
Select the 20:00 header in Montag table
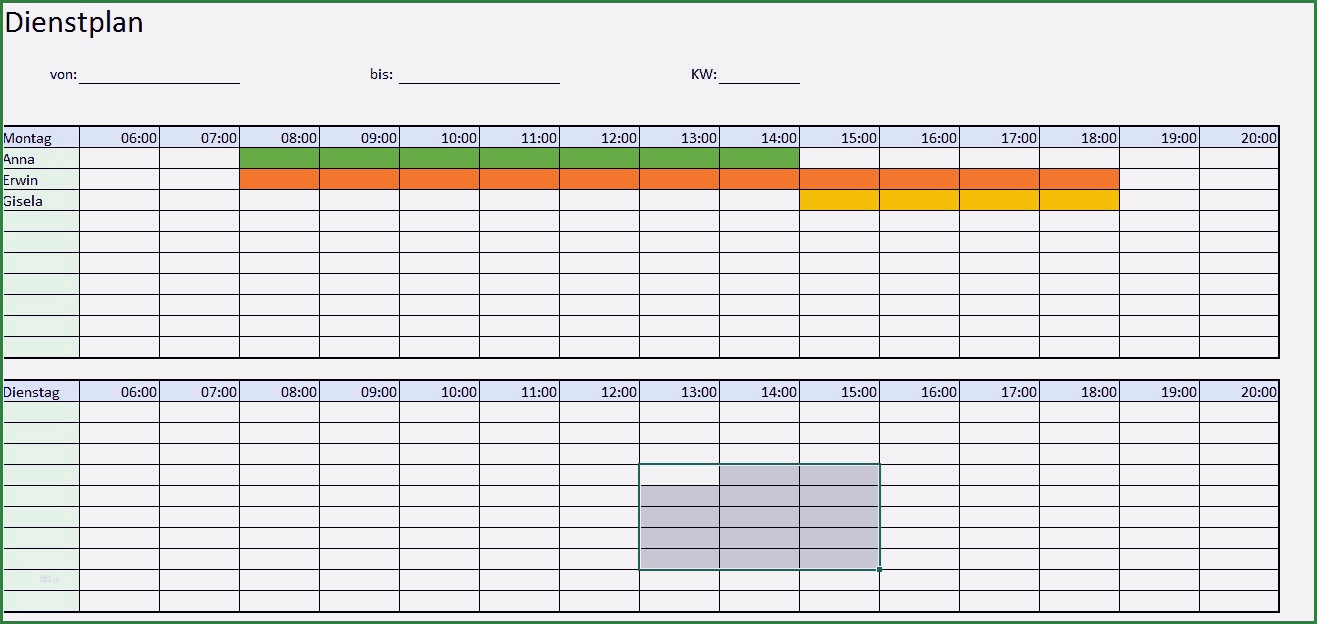coord(1239,138)
